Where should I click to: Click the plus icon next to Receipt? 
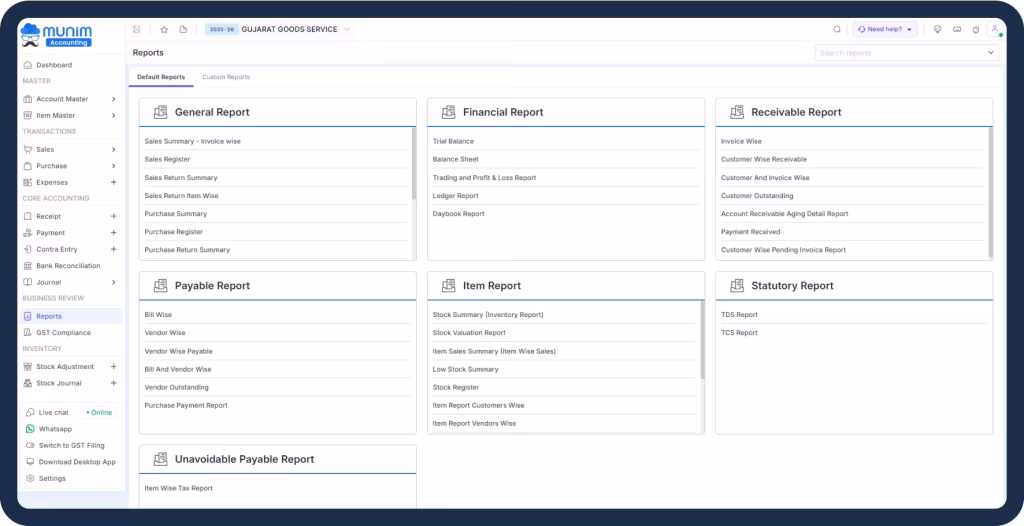pos(114,216)
